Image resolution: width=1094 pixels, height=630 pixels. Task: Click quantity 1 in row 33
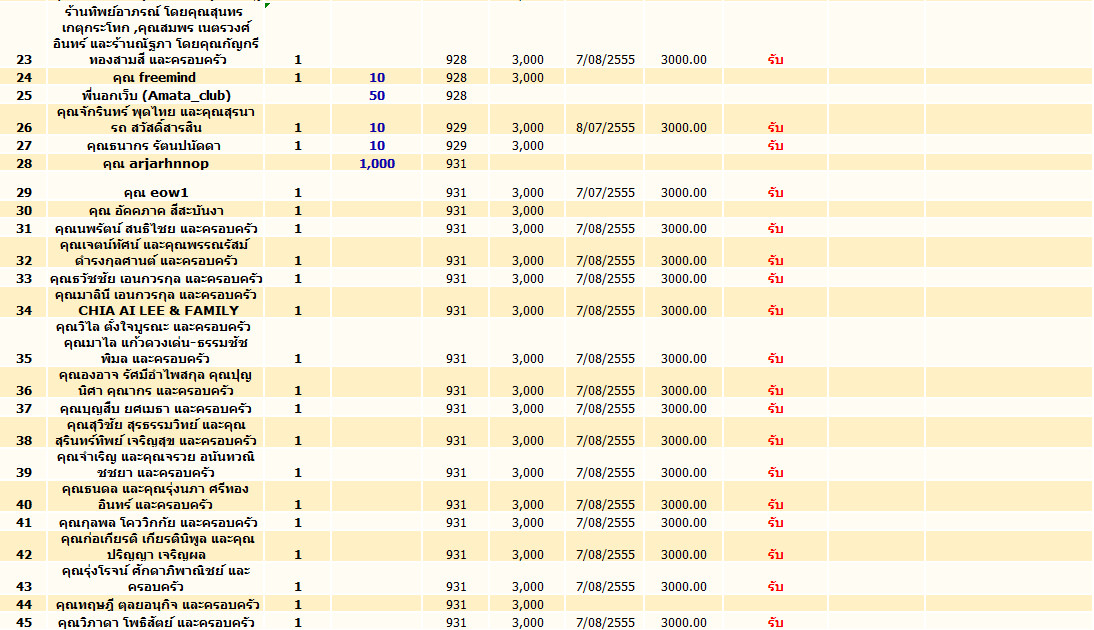[298, 279]
